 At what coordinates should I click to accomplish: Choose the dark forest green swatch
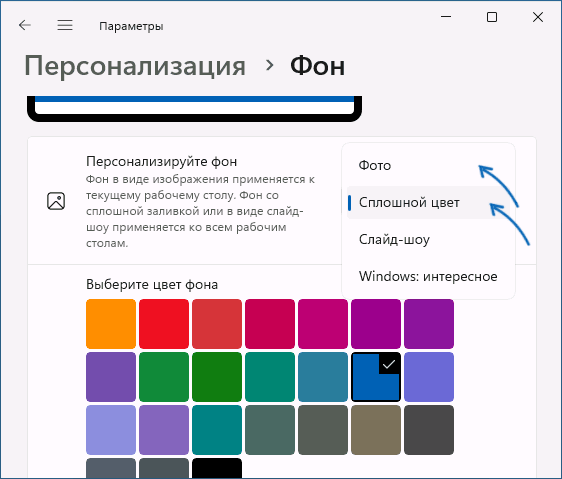click(217, 377)
